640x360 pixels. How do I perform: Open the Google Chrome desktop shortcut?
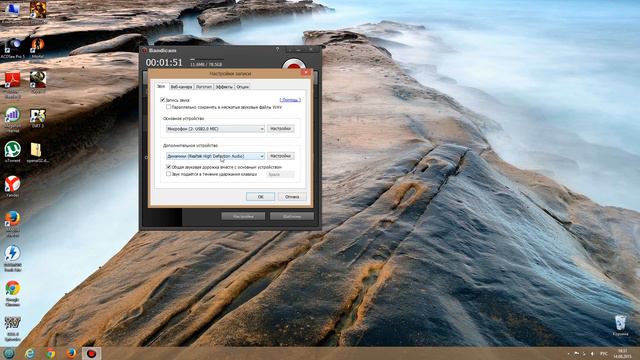13,293
